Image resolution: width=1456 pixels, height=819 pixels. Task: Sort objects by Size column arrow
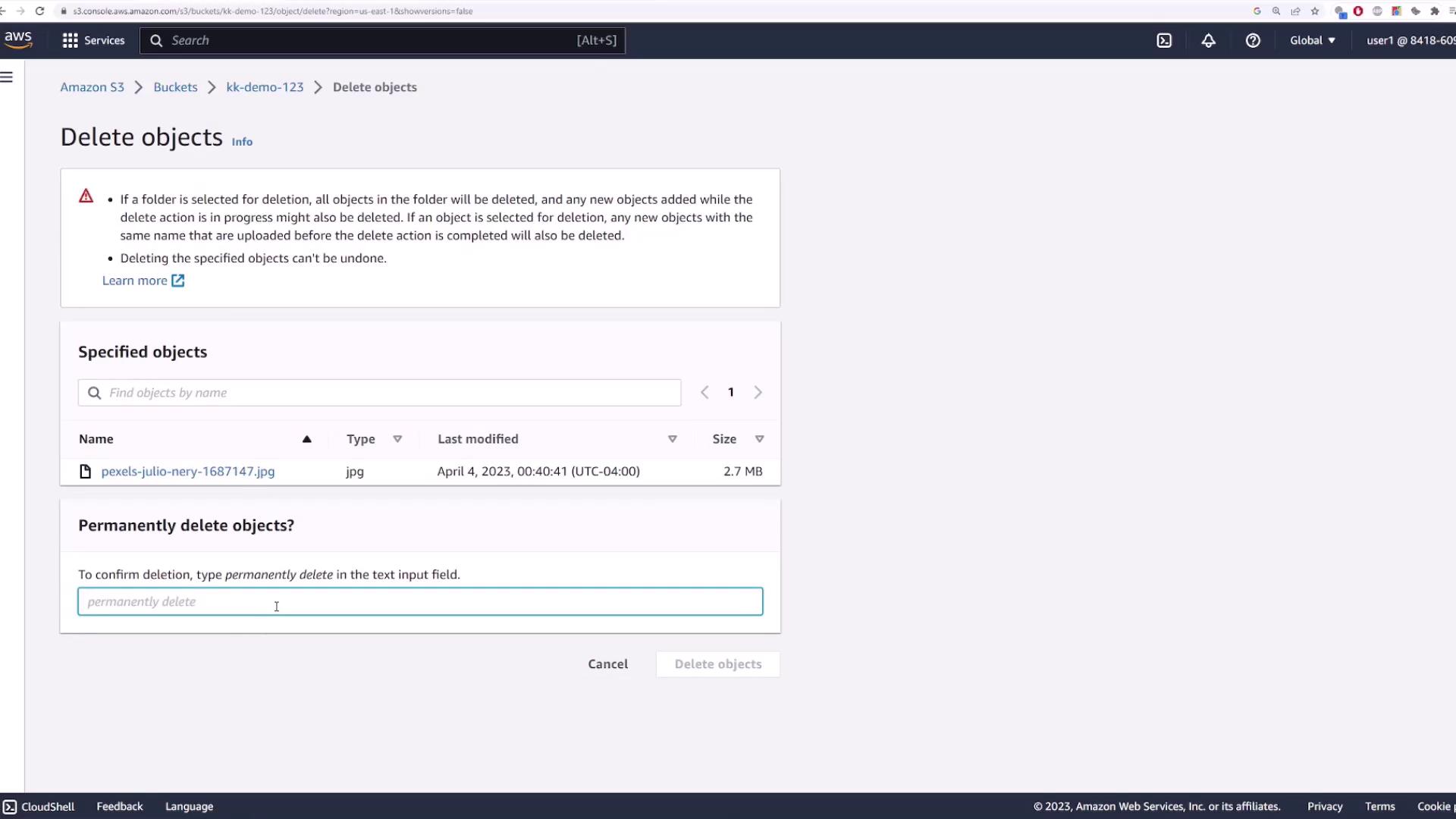pyautogui.click(x=759, y=439)
